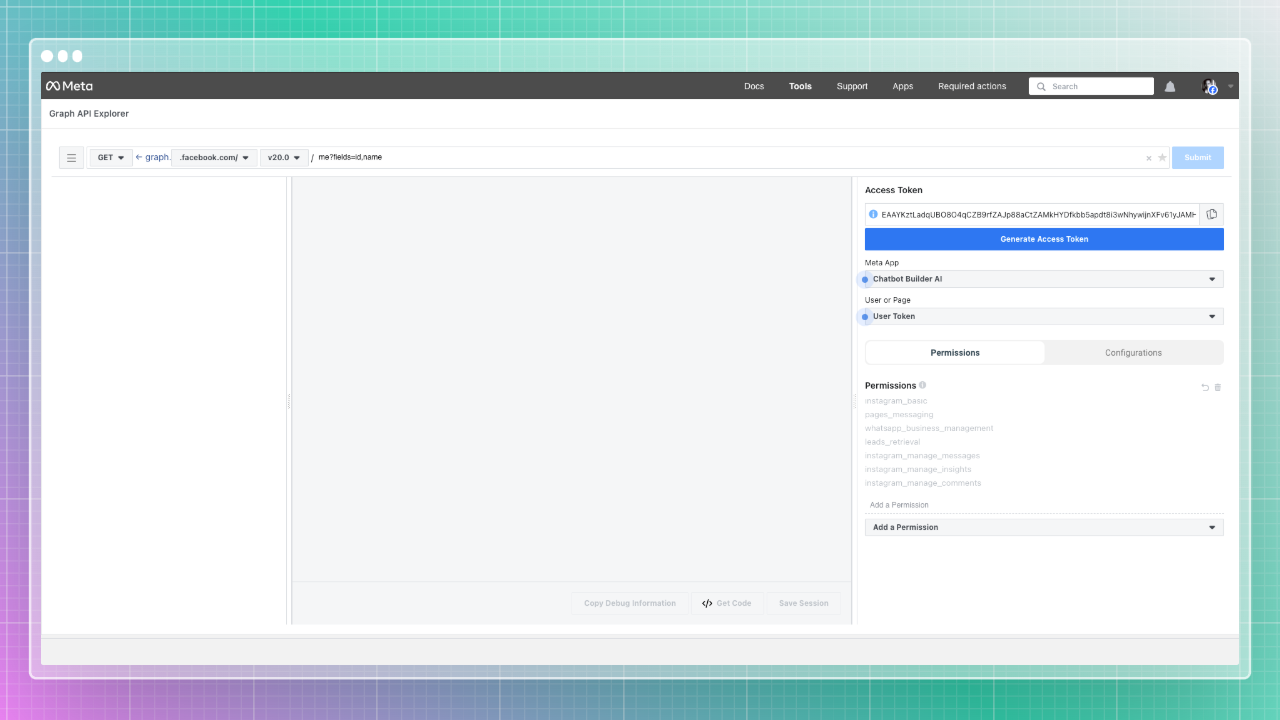Image resolution: width=1280 pixels, height=720 pixels.
Task: Click the trash icon in Permissions section
Action: (1218, 387)
